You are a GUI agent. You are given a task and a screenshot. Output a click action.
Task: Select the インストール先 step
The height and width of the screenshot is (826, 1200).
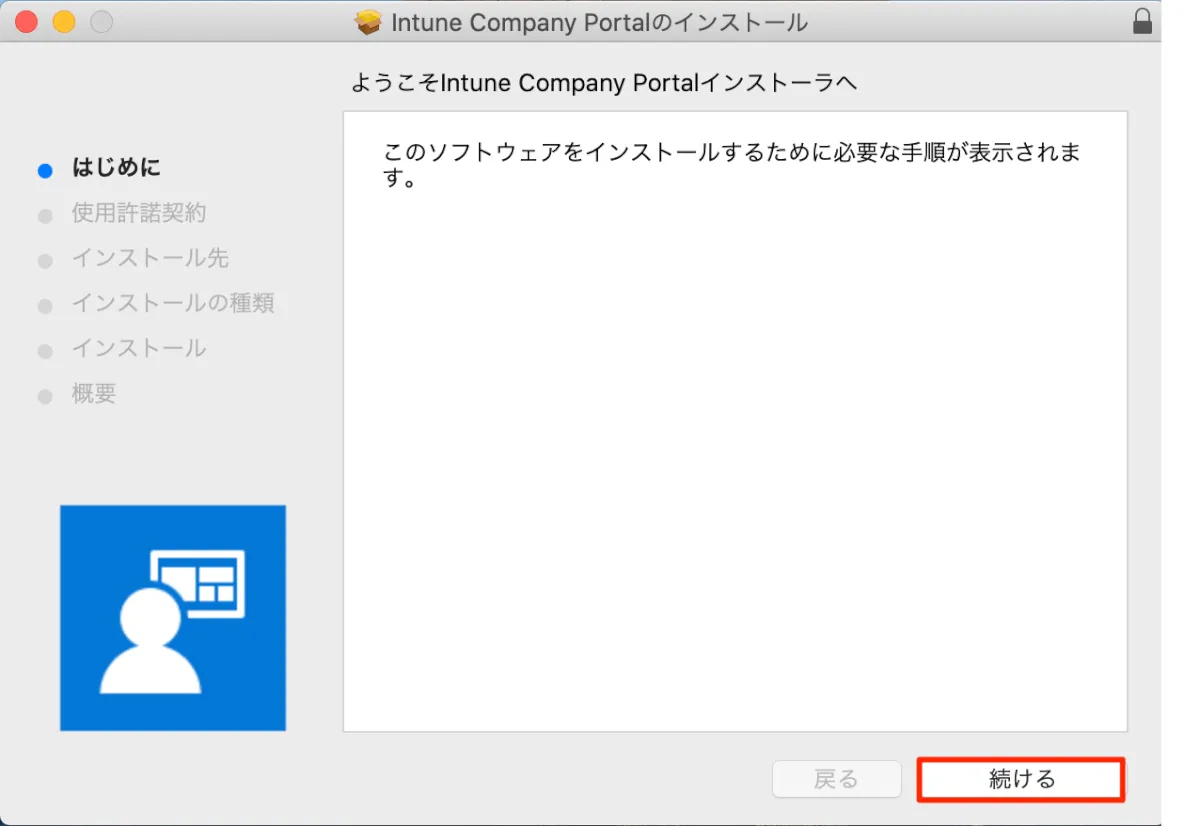pos(150,258)
